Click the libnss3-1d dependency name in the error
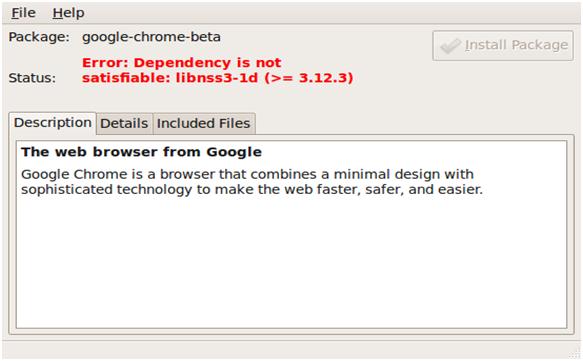This screenshot has width=583, height=361. (x=216, y=78)
